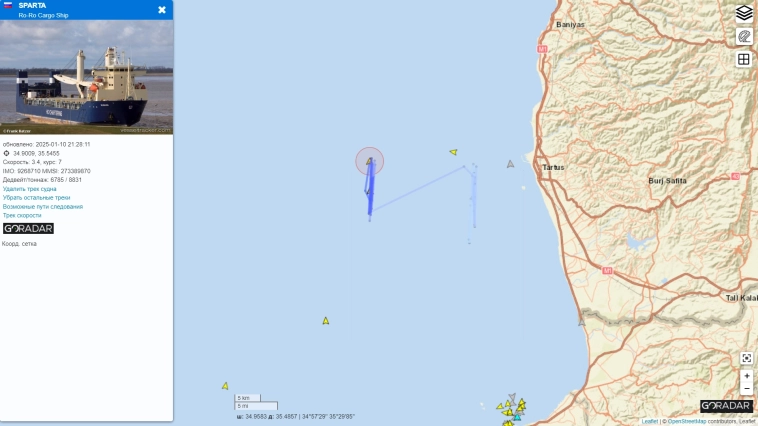758x426 pixels.
Task: Close the SPARTA ship info panel
Action: [162, 10]
